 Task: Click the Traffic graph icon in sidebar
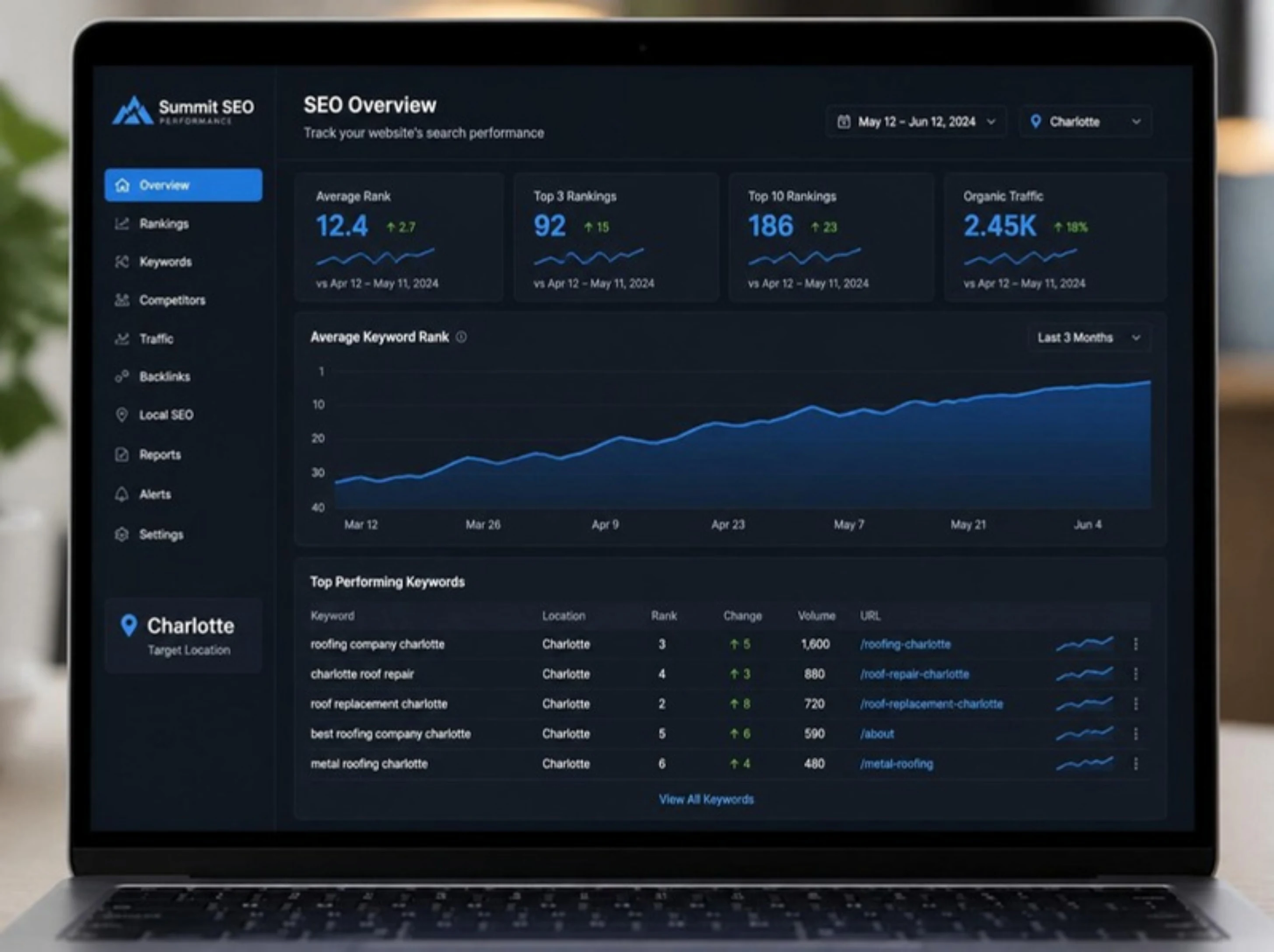pos(122,339)
